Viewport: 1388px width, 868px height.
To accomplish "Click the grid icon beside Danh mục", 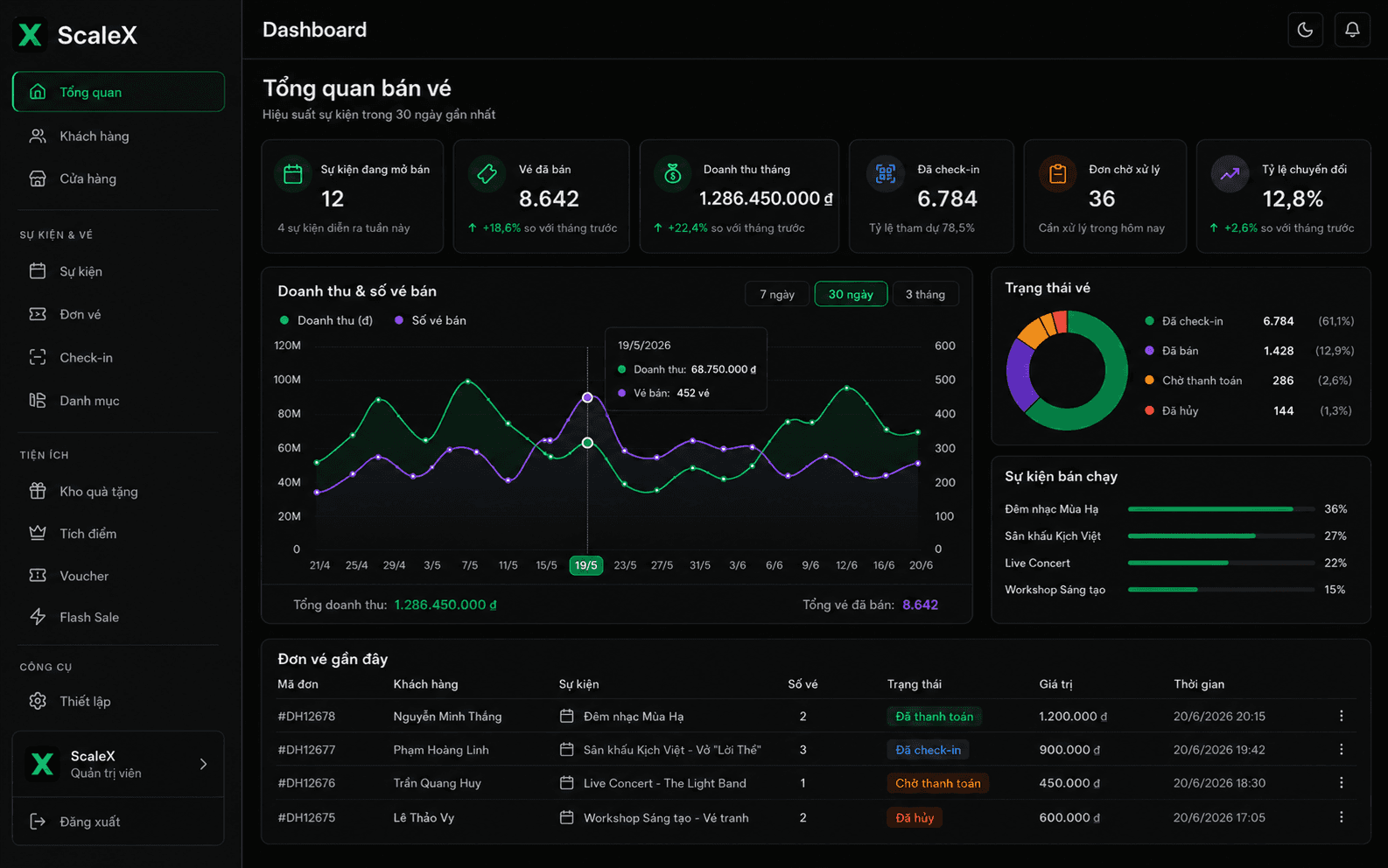I will [38, 400].
